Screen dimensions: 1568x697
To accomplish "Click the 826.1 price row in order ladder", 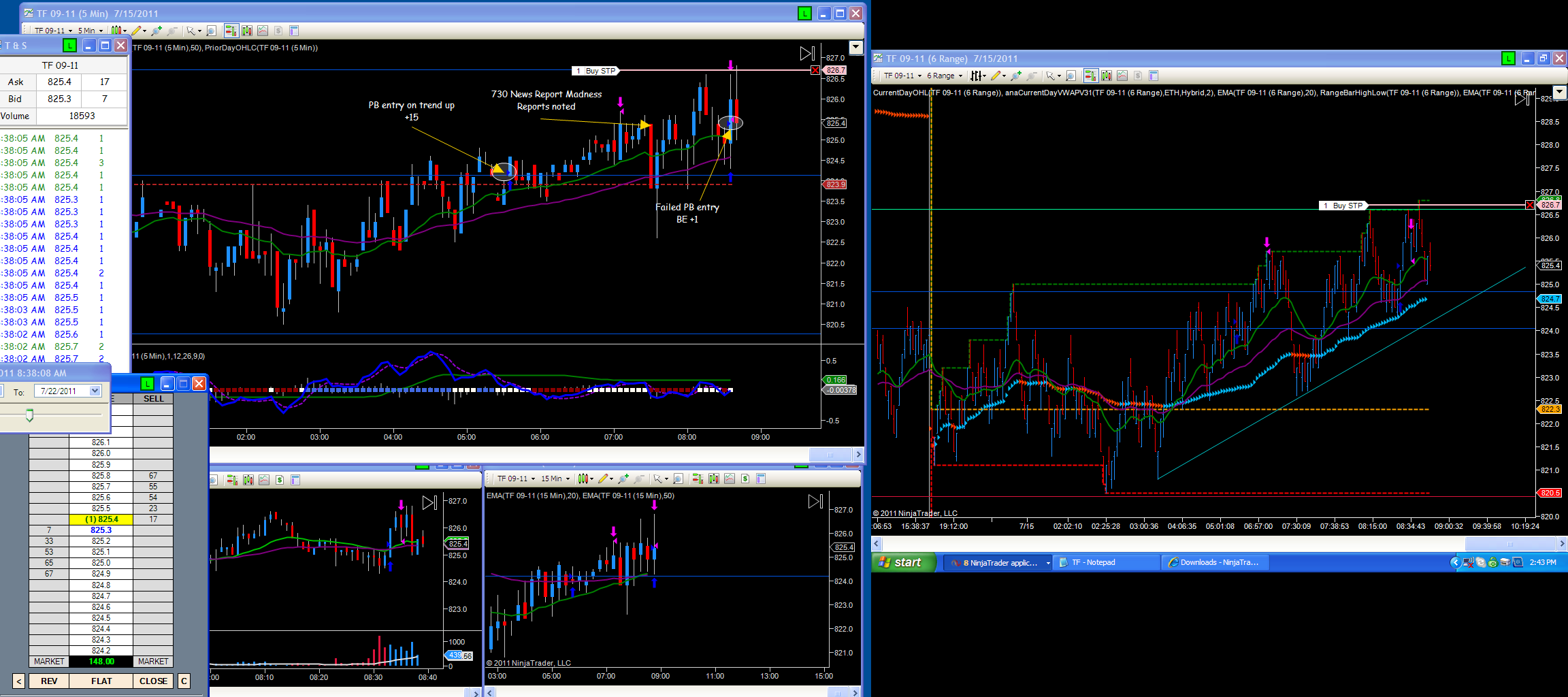I will pyautogui.click(x=101, y=442).
